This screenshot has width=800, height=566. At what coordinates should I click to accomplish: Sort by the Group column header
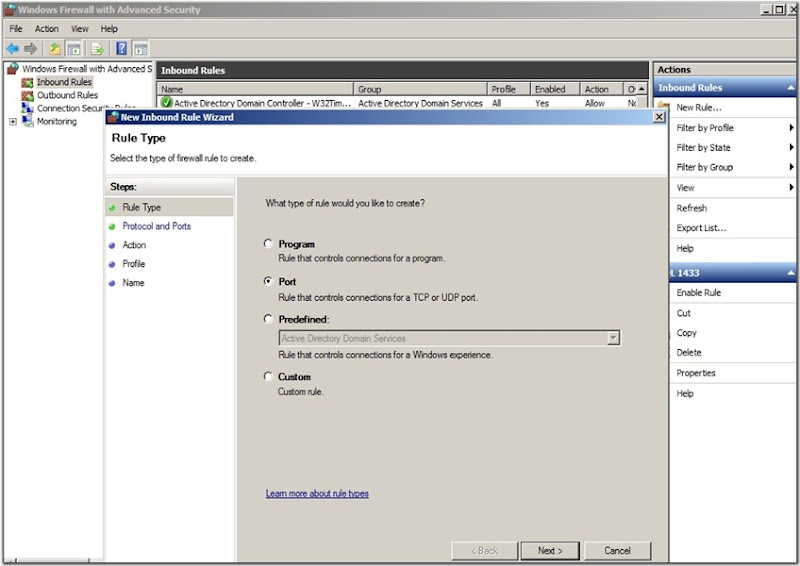tap(420, 89)
